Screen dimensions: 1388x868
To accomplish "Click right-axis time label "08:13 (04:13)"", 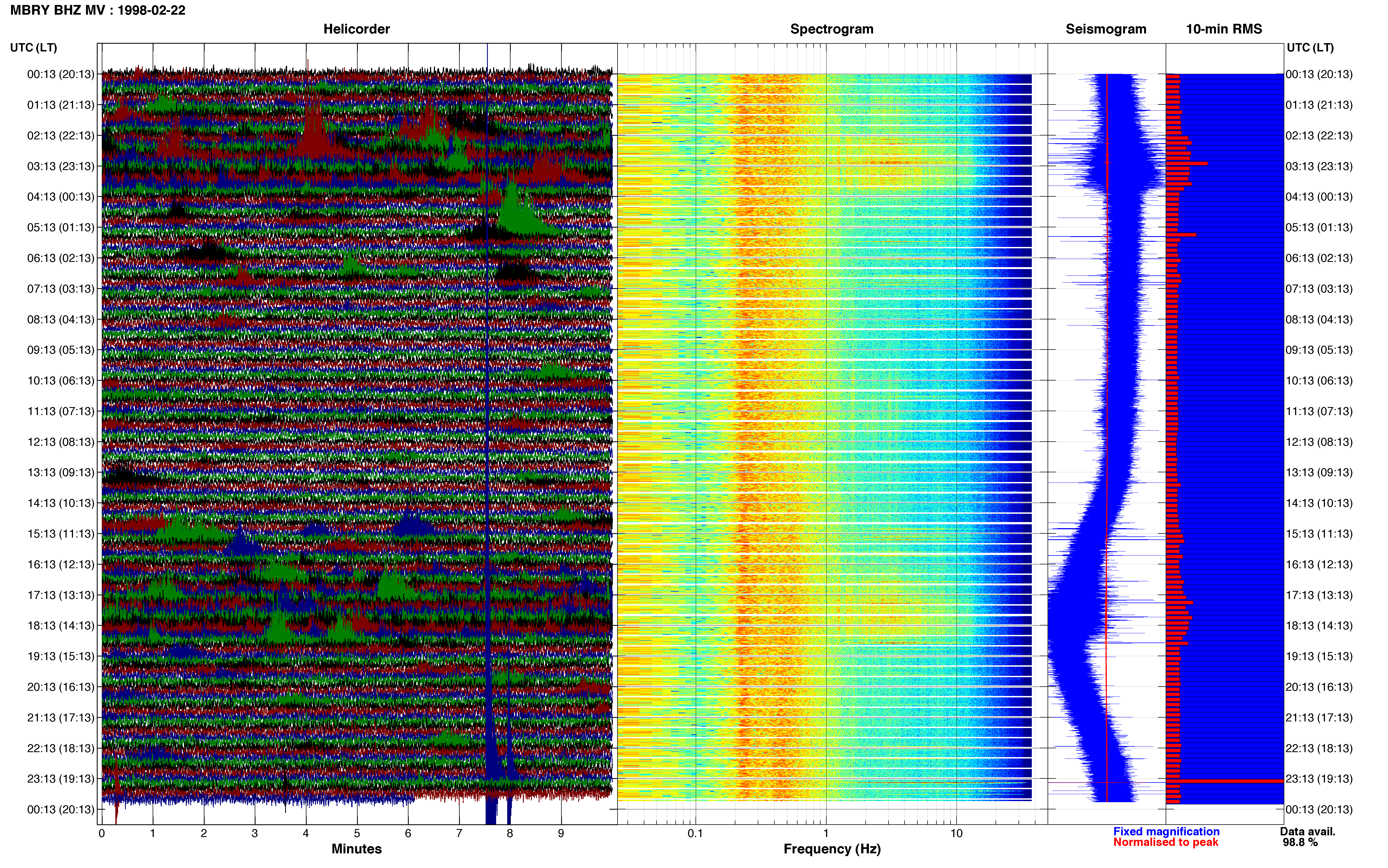I will click(x=1319, y=319).
